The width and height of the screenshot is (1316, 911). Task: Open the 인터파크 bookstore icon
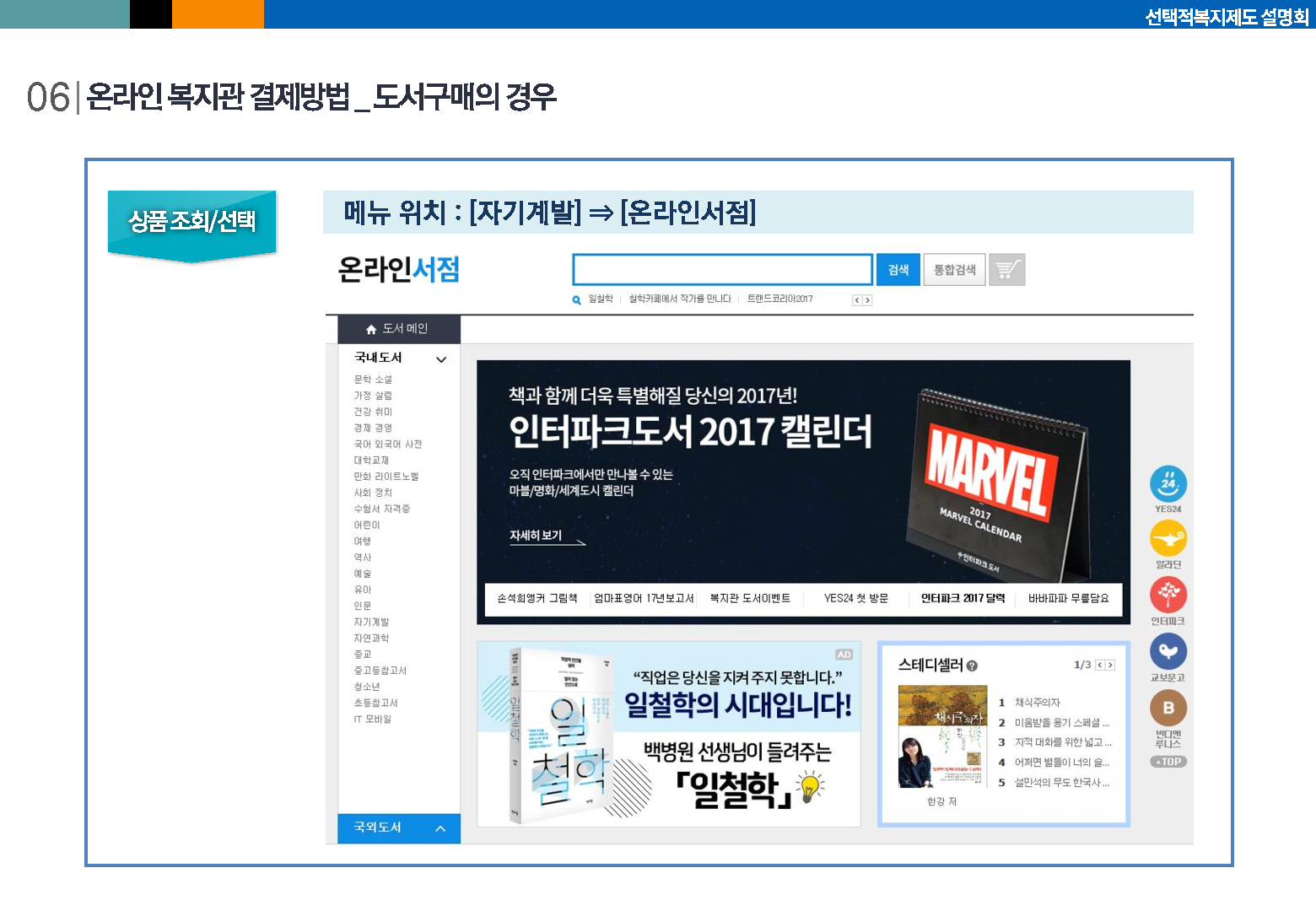[1168, 595]
